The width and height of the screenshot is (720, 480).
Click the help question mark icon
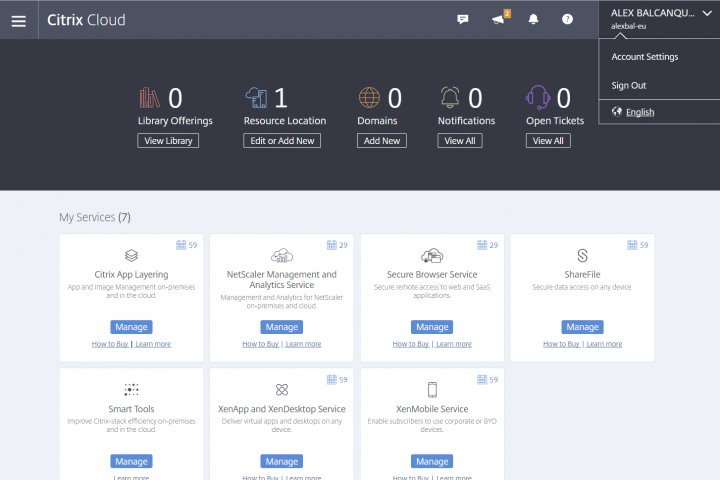[x=567, y=20]
